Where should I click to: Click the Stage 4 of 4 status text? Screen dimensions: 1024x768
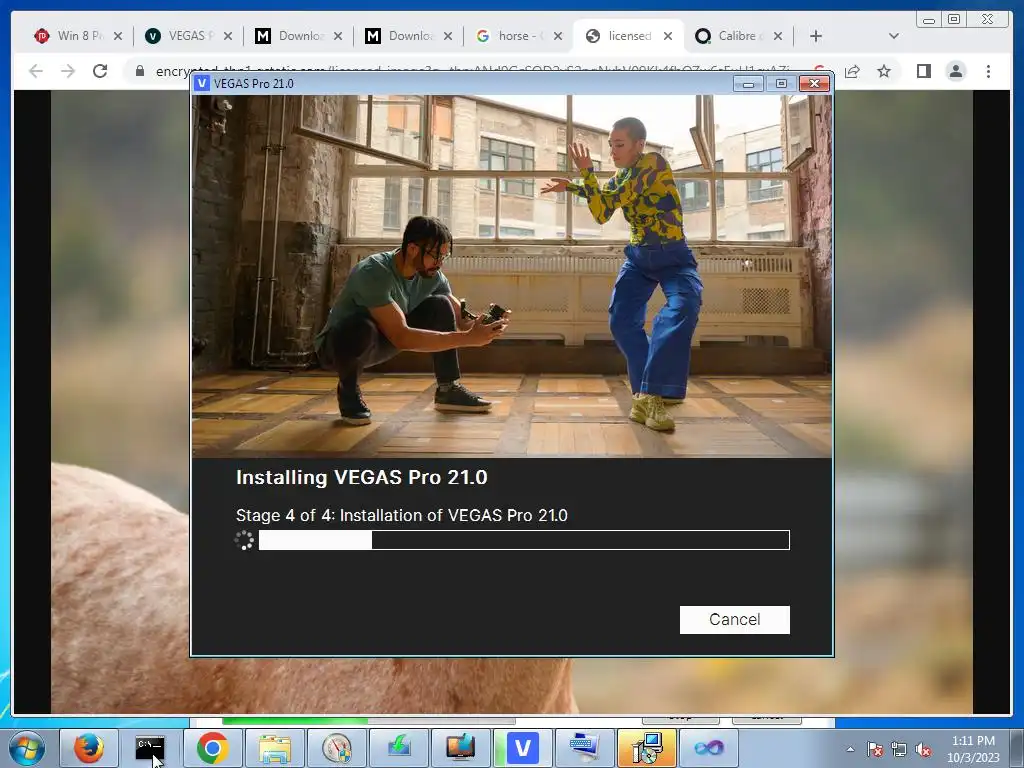[x=402, y=515]
